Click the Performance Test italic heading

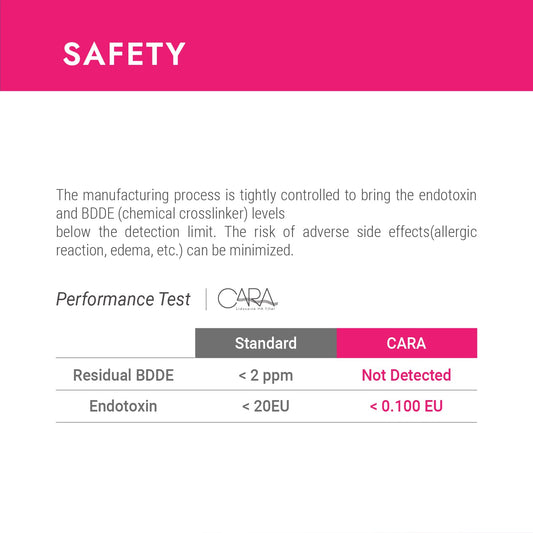[x=123, y=299]
